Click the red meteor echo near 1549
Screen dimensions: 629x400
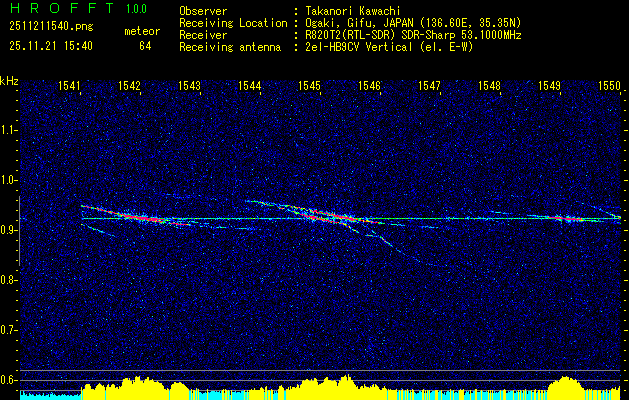564,218
